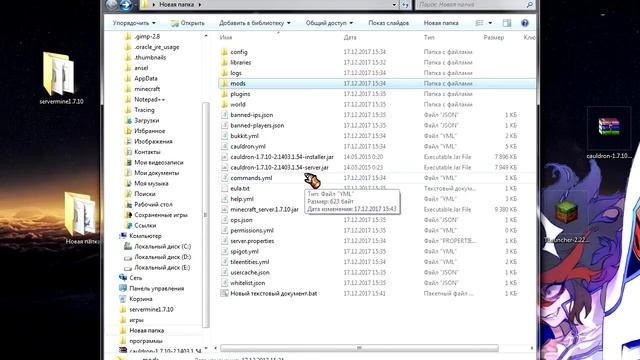Click the mods folder icon
The width and height of the screenshot is (640, 360).
point(224,83)
